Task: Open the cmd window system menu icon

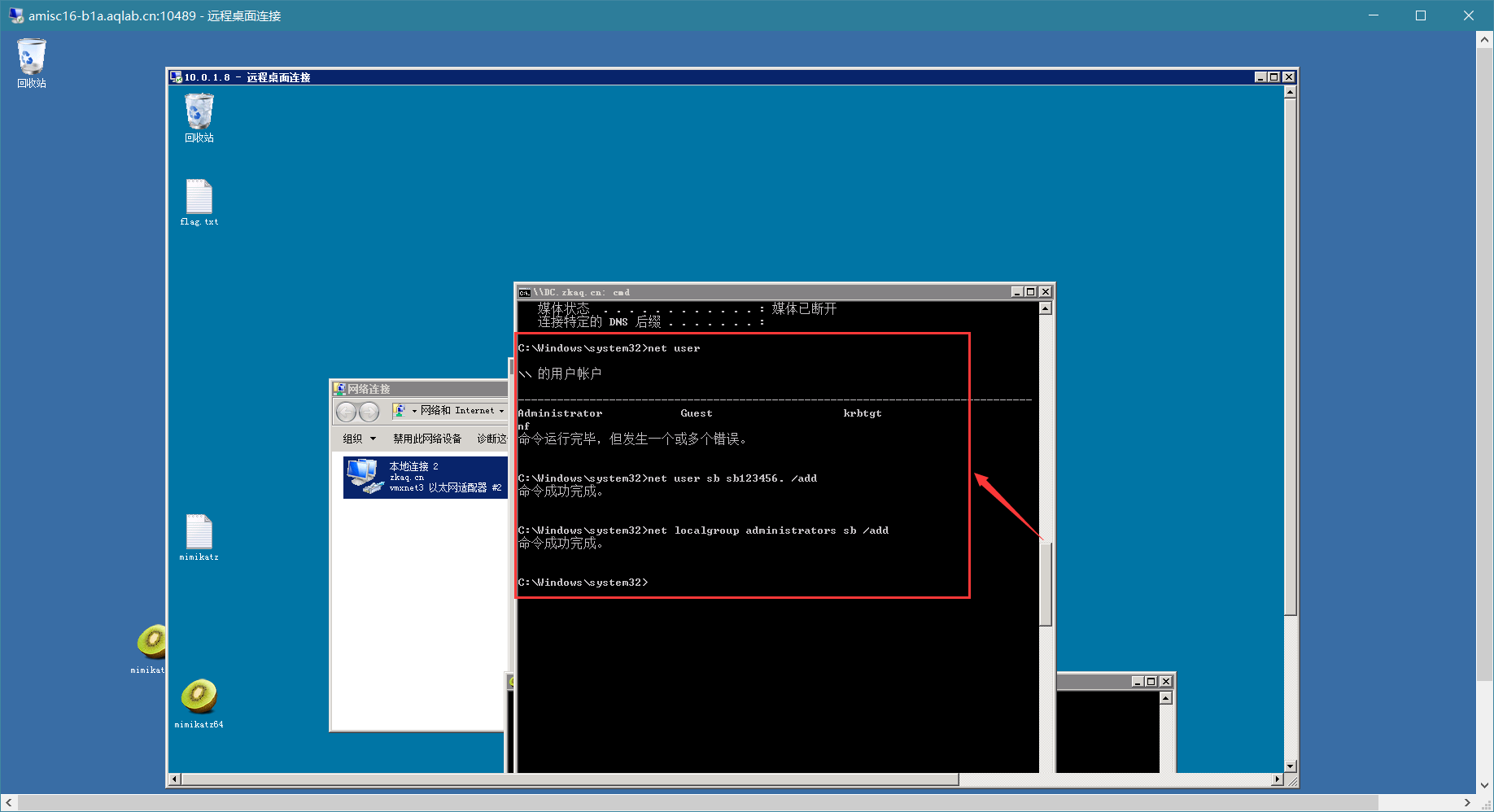Action: [525, 292]
